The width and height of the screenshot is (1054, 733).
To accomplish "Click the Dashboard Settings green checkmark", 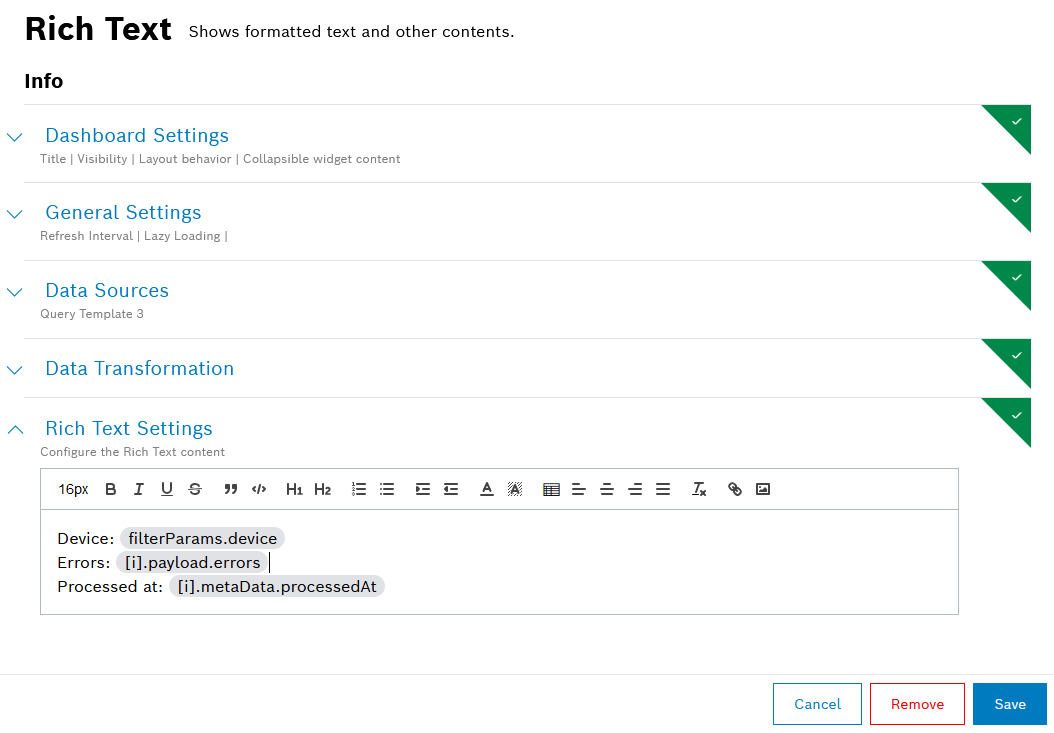I will (x=1016, y=121).
